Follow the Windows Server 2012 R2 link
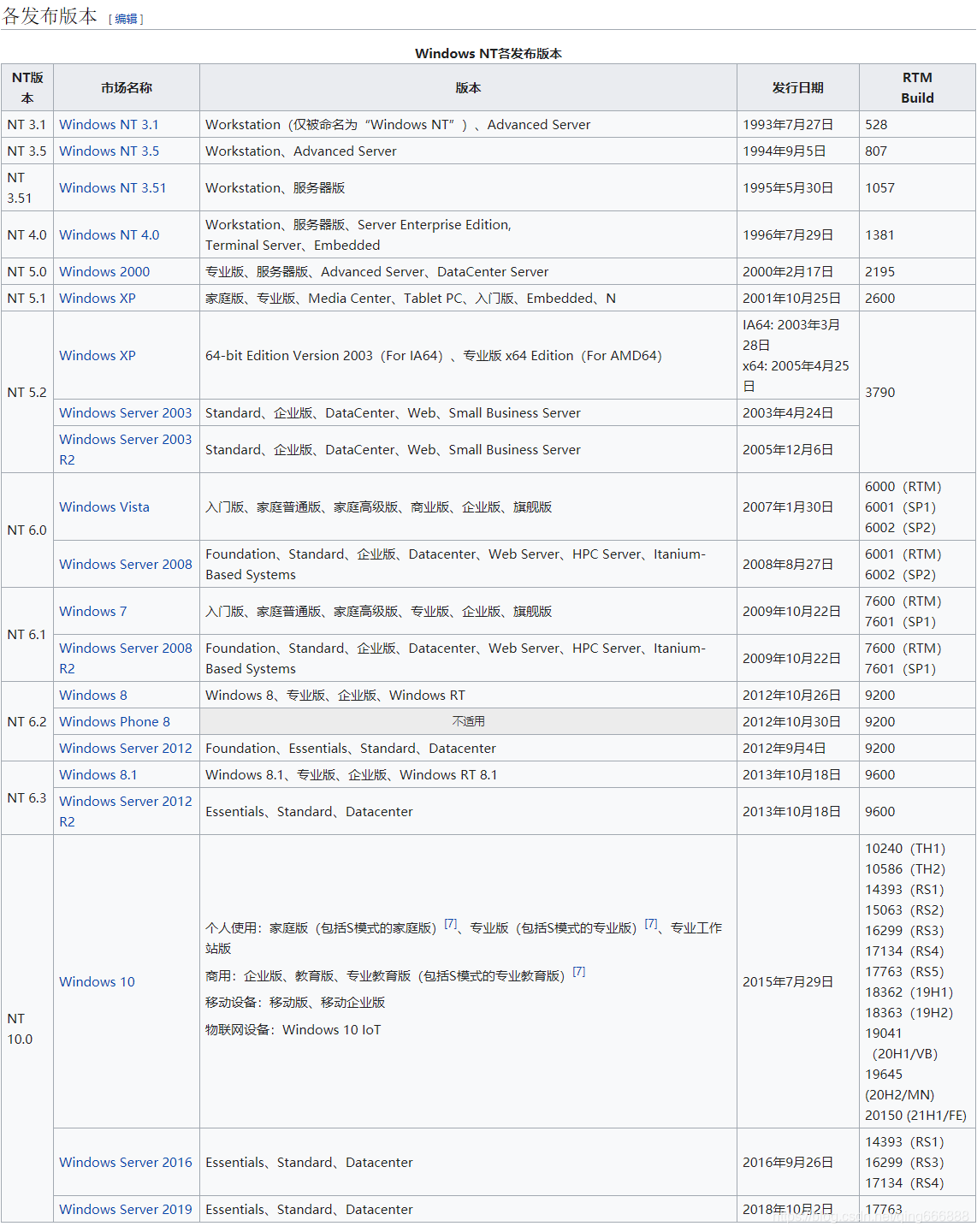 [x=126, y=811]
